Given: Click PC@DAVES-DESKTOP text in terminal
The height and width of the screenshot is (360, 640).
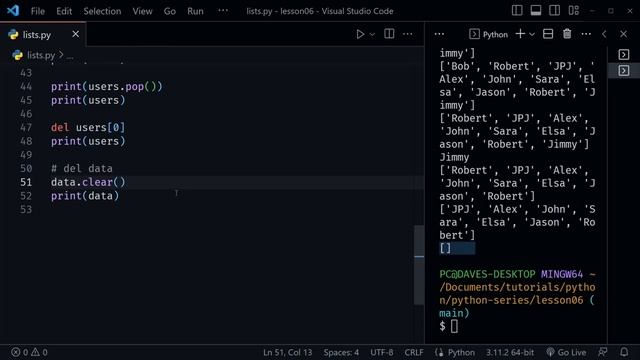Looking at the screenshot, I should pyautogui.click(x=487, y=274).
